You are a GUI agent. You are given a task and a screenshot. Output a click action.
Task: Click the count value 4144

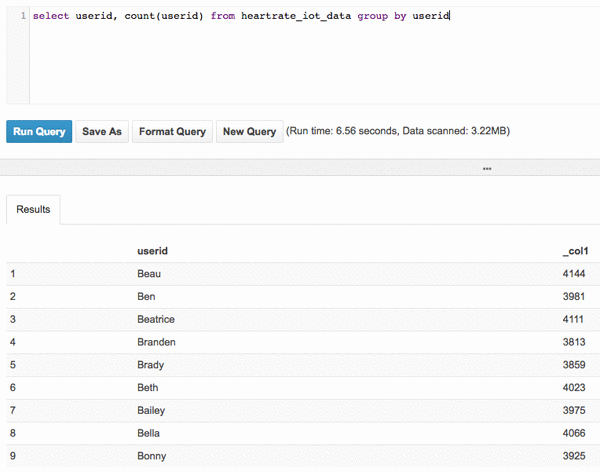pos(574,274)
